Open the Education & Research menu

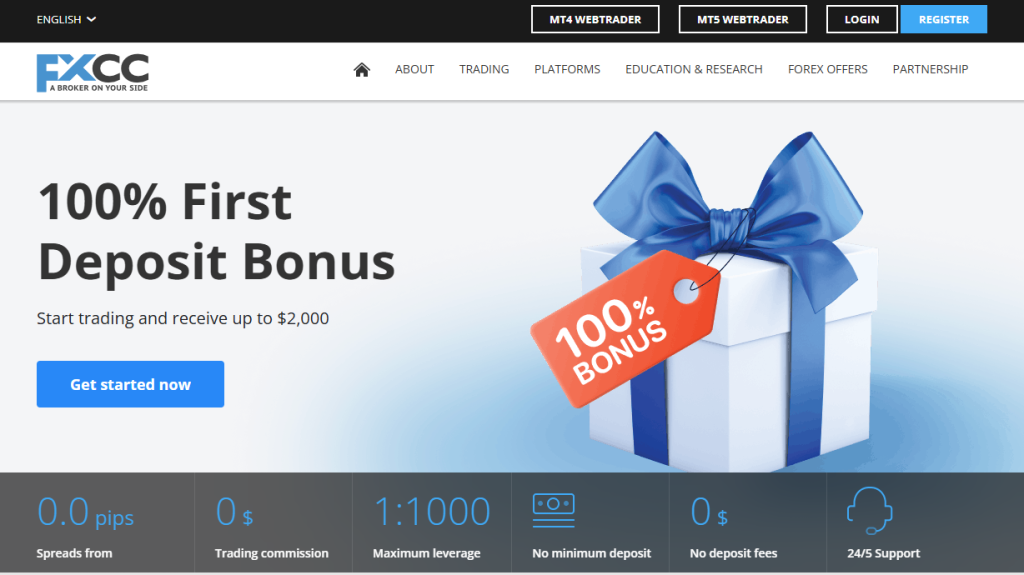(x=694, y=69)
